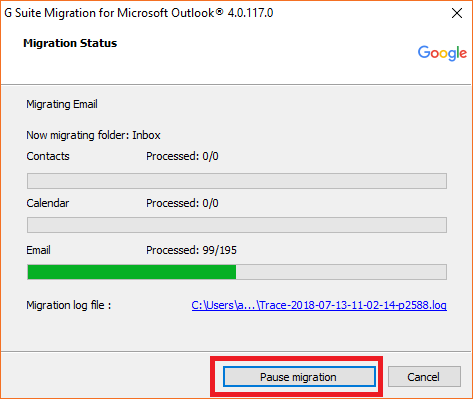Click the 'Calendar' label
The height and width of the screenshot is (399, 473).
pos(48,203)
